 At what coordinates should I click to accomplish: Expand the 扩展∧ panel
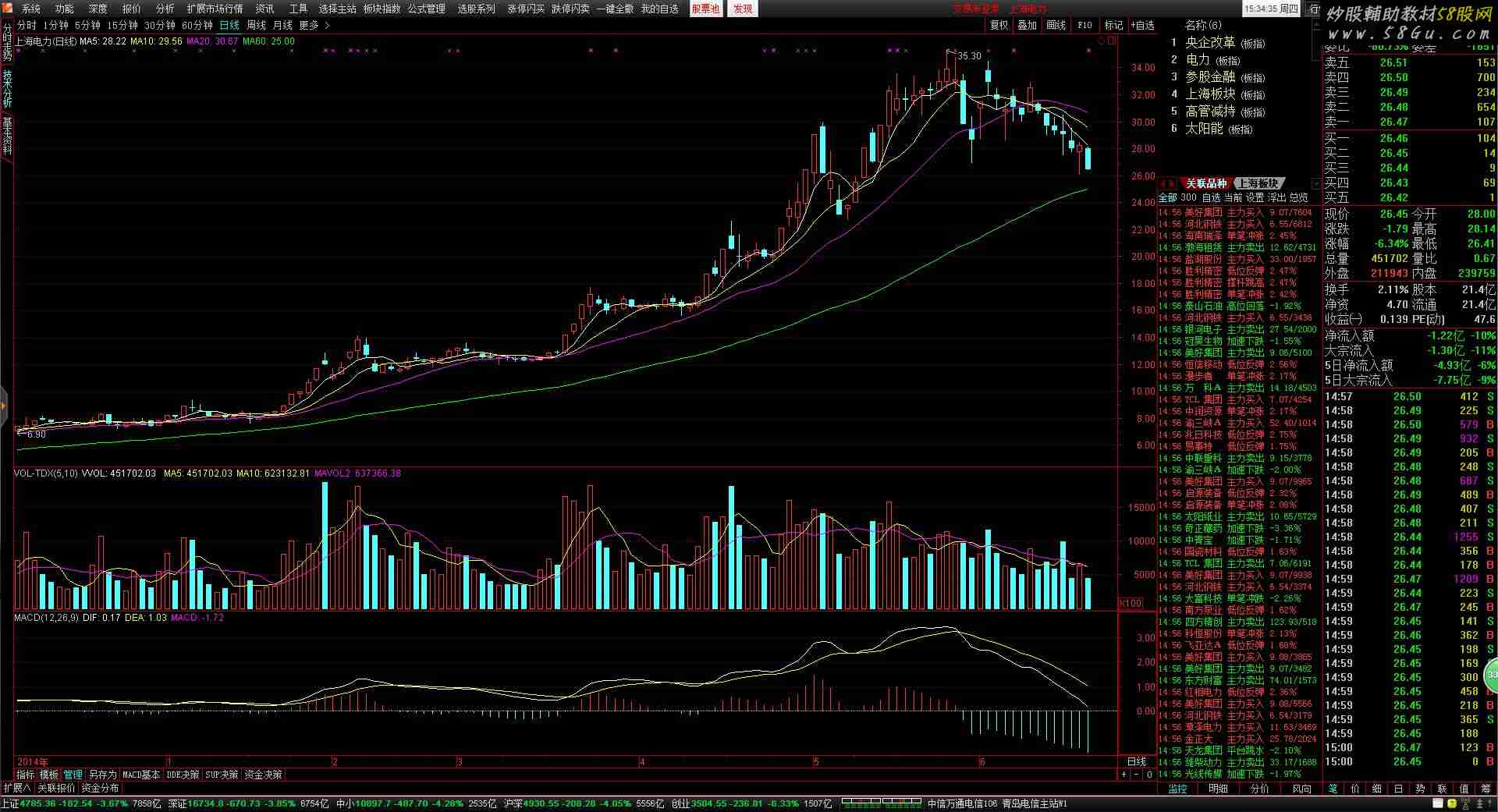coord(17,789)
